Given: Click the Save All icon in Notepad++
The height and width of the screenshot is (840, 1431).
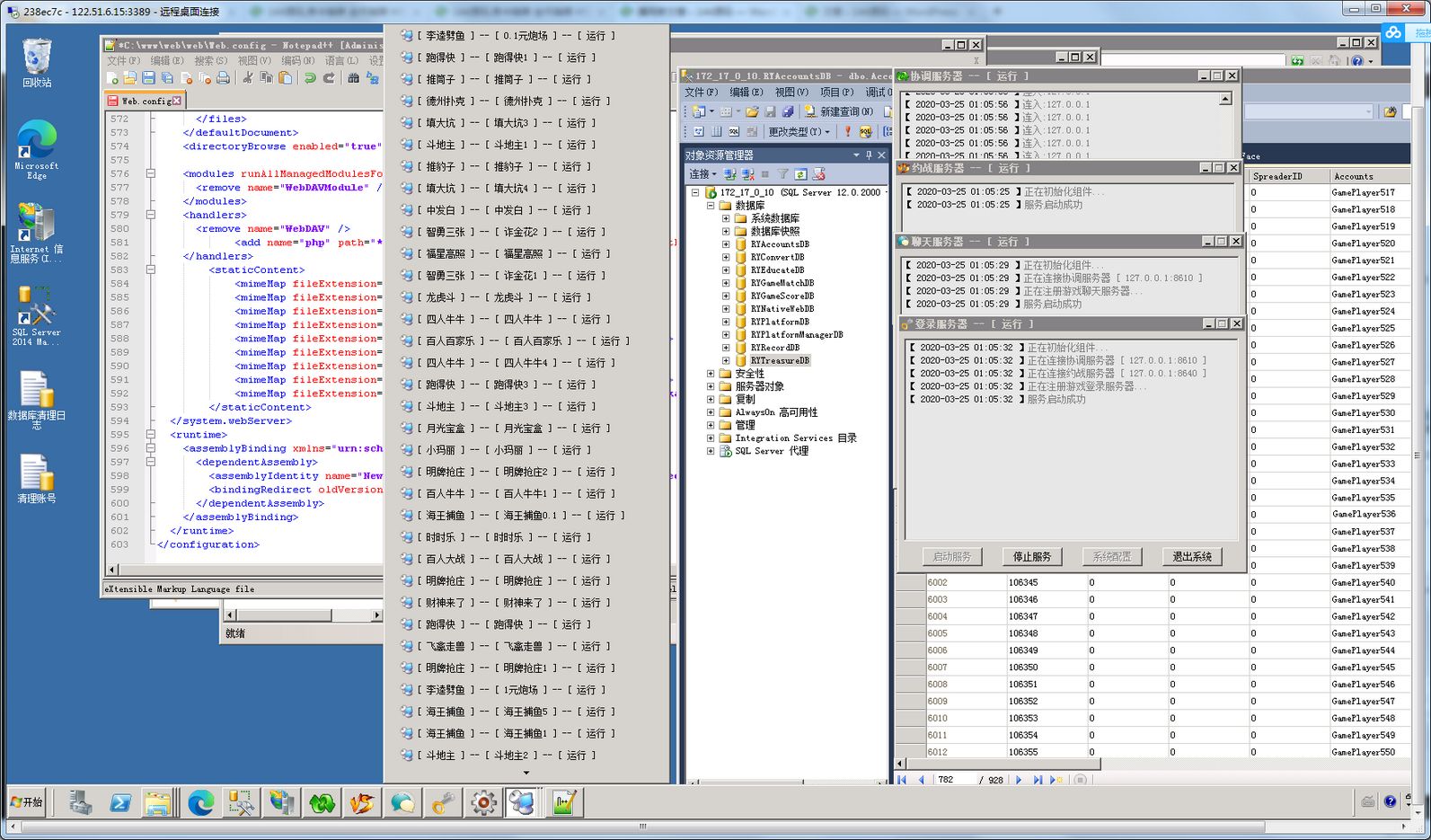Looking at the screenshot, I should (x=167, y=78).
